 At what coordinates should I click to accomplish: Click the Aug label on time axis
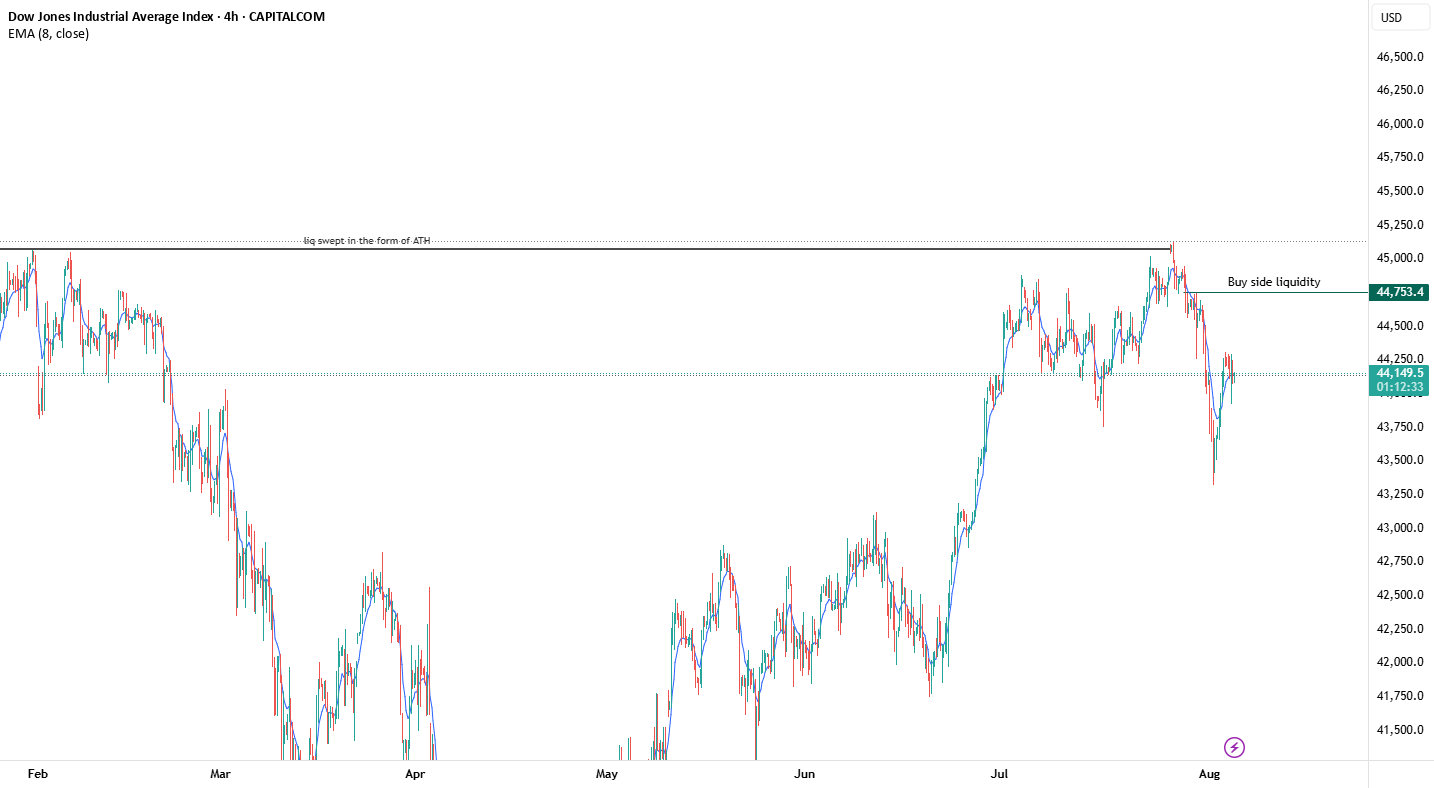(1209, 774)
